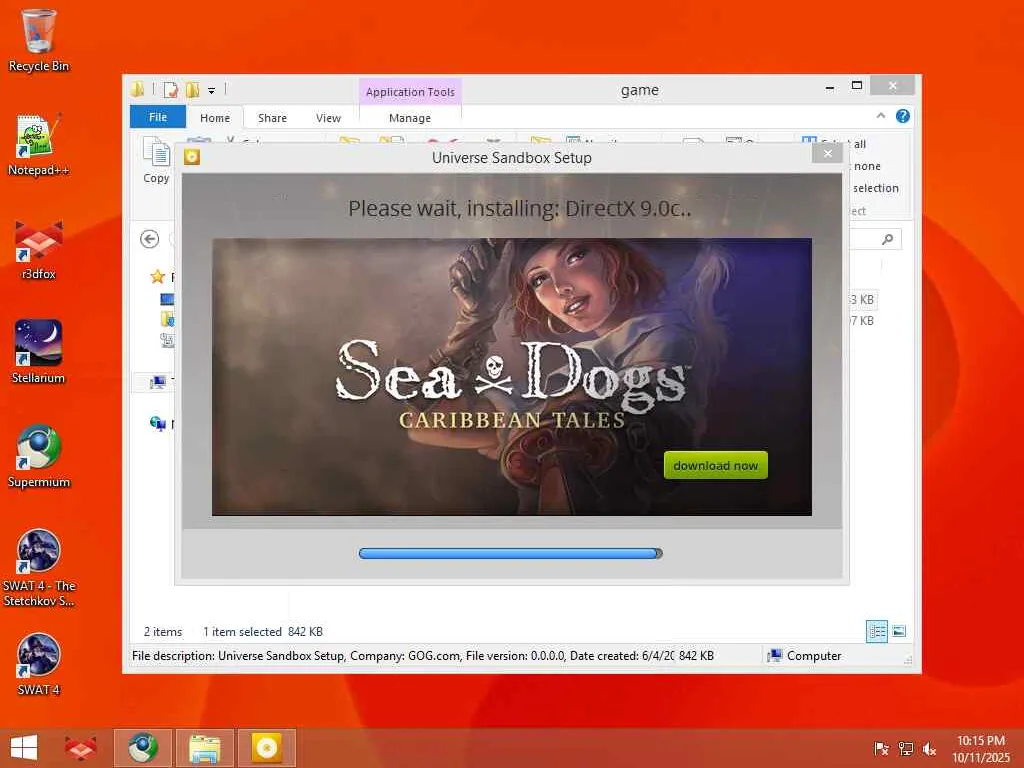1024x768 pixels.
Task: Click the muted volume tray icon
Action: (929, 749)
